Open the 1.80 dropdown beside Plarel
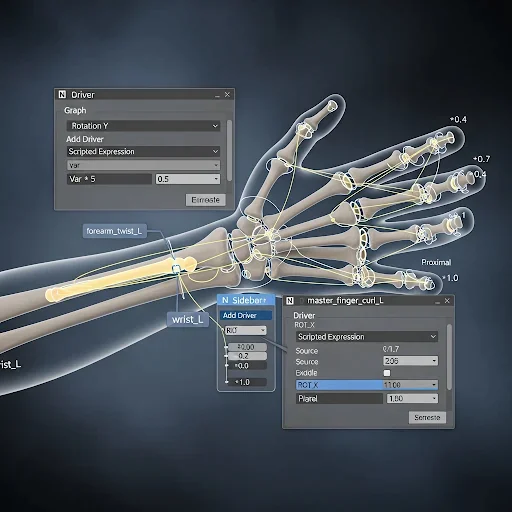The width and height of the screenshot is (512, 512). (412, 398)
